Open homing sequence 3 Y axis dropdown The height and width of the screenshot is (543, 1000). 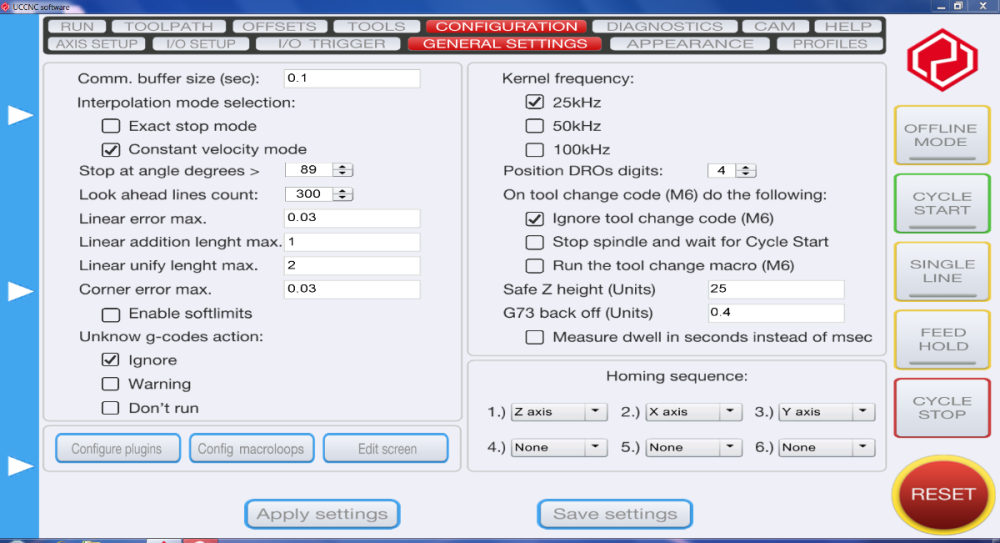[827, 412]
